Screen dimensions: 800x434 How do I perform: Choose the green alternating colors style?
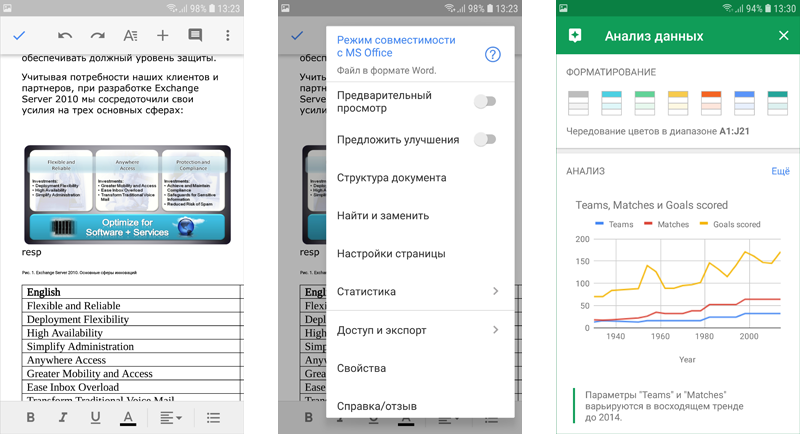click(x=644, y=103)
